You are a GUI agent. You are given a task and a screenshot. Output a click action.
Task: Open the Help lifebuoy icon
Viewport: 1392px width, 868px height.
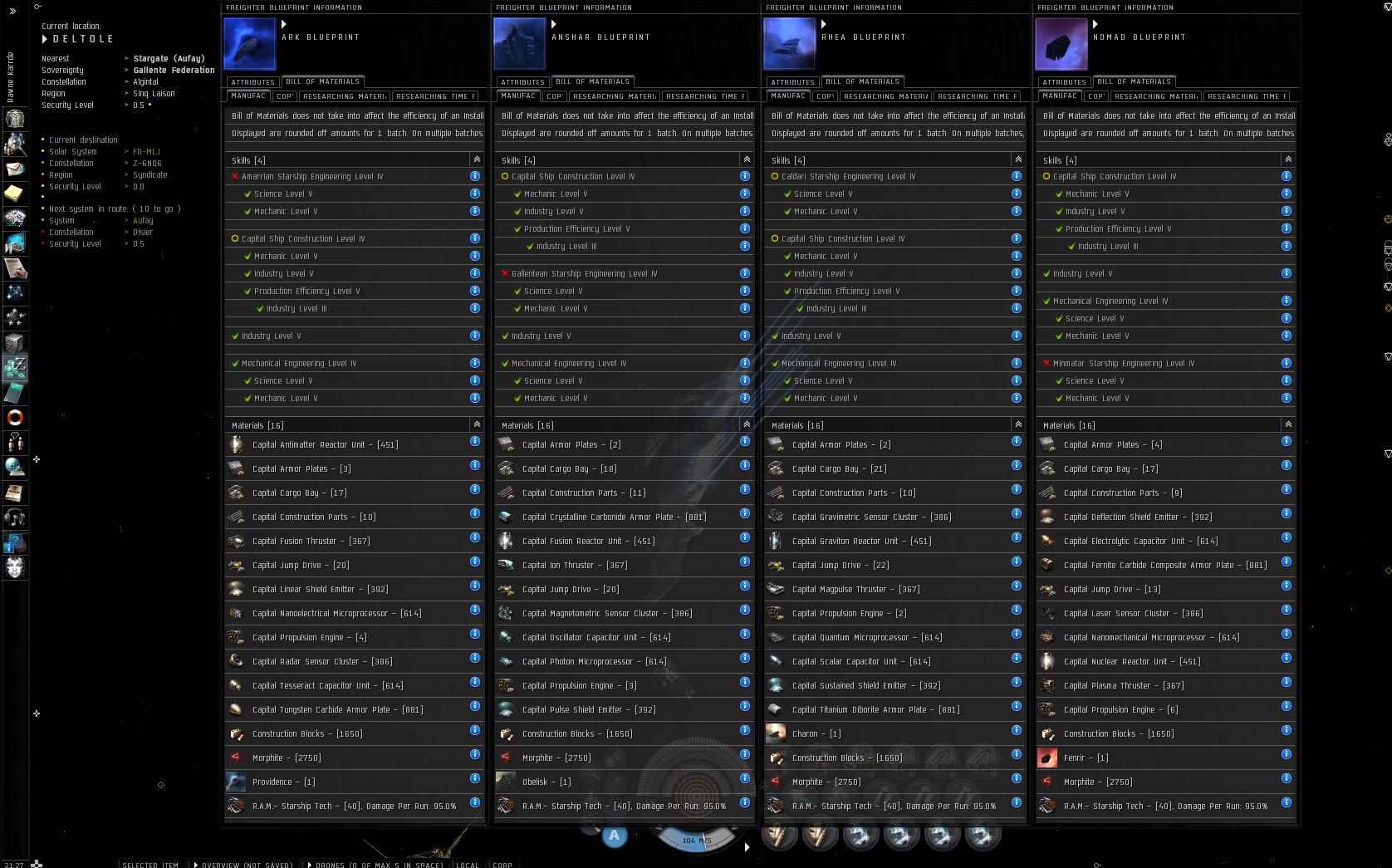pyautogui.click(x=15, y=417)
